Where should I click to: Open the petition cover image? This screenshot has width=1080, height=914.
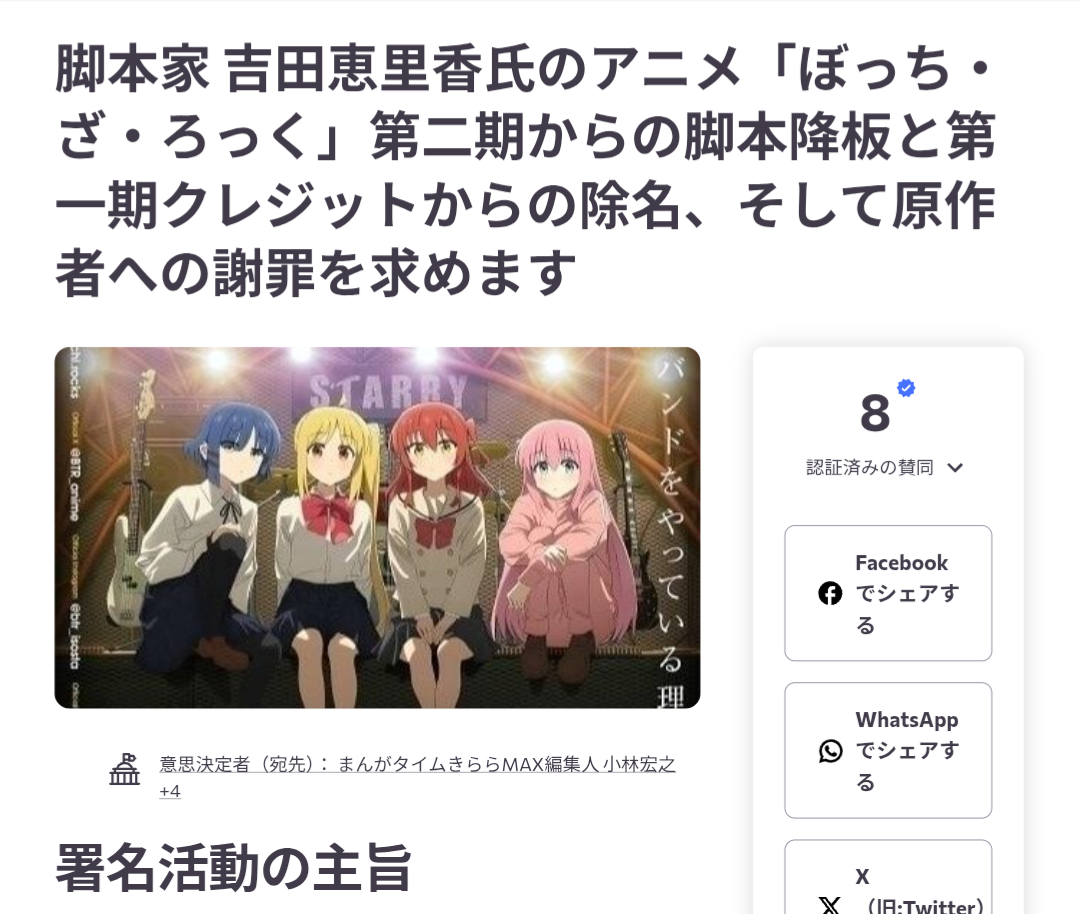tap(377, 528)
